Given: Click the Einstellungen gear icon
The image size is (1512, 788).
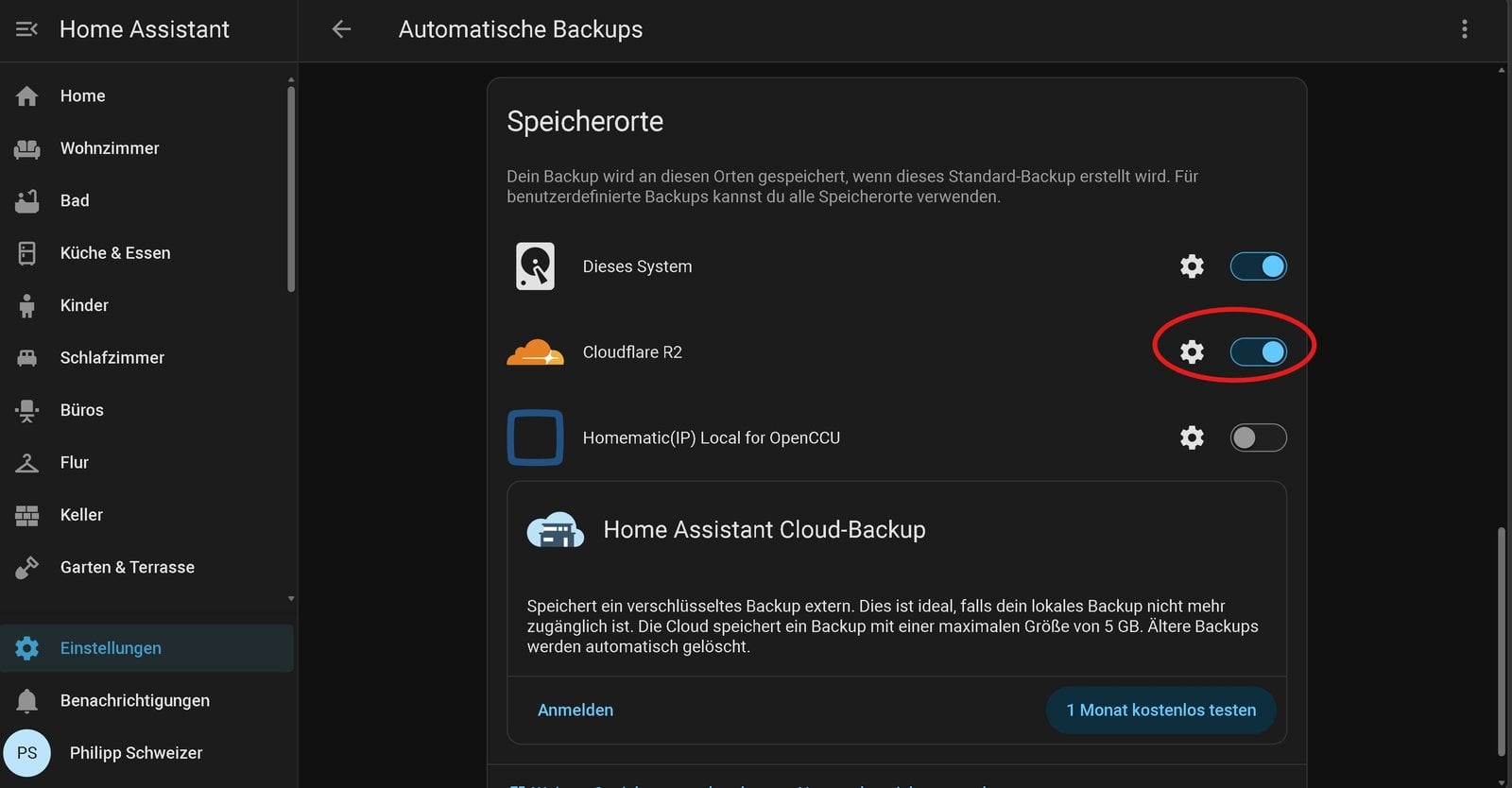Looking at the screenshot, I should (x=27, y=648).
